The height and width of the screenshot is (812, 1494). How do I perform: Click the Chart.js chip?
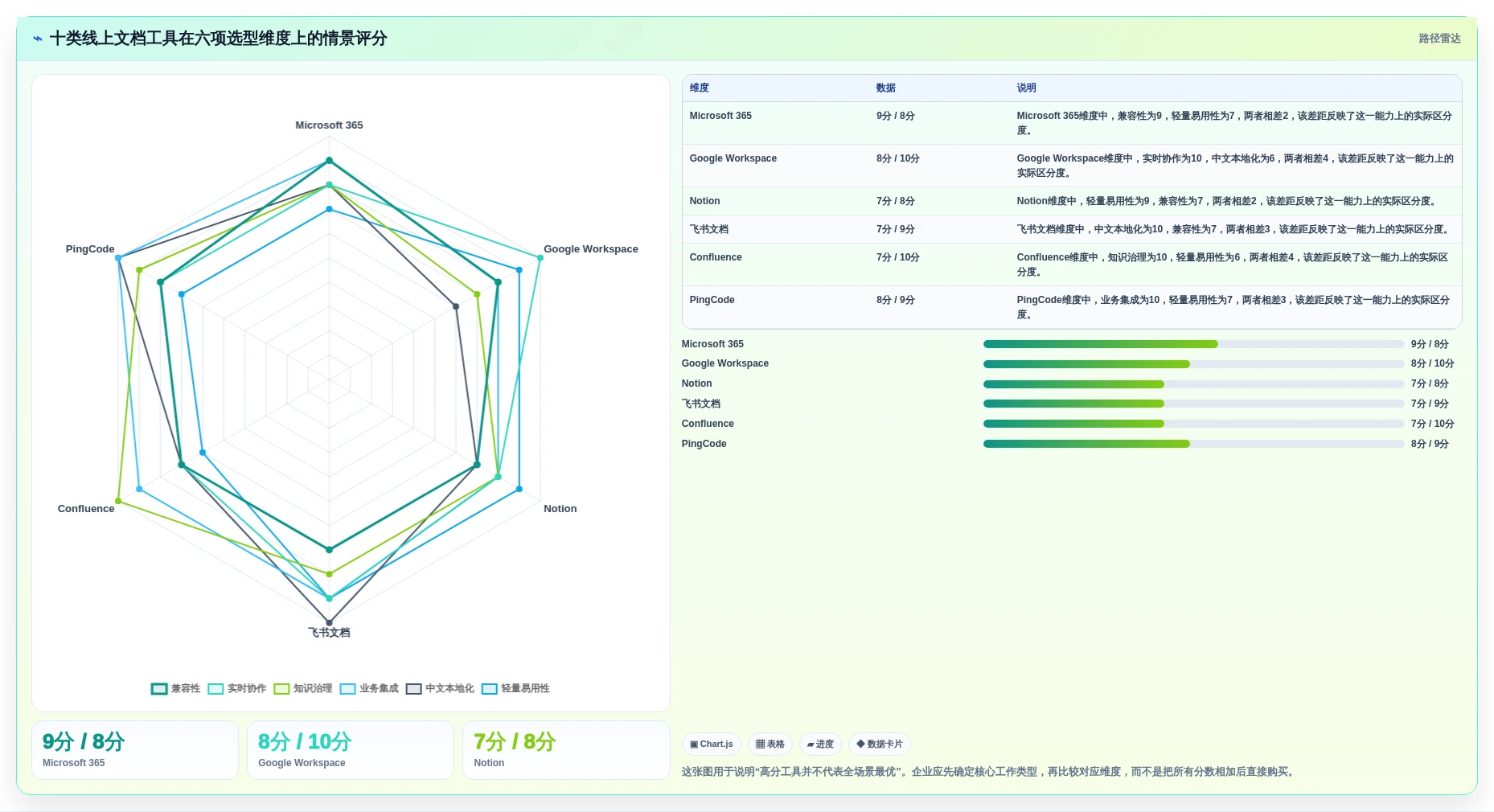click(x=711, y=744)
